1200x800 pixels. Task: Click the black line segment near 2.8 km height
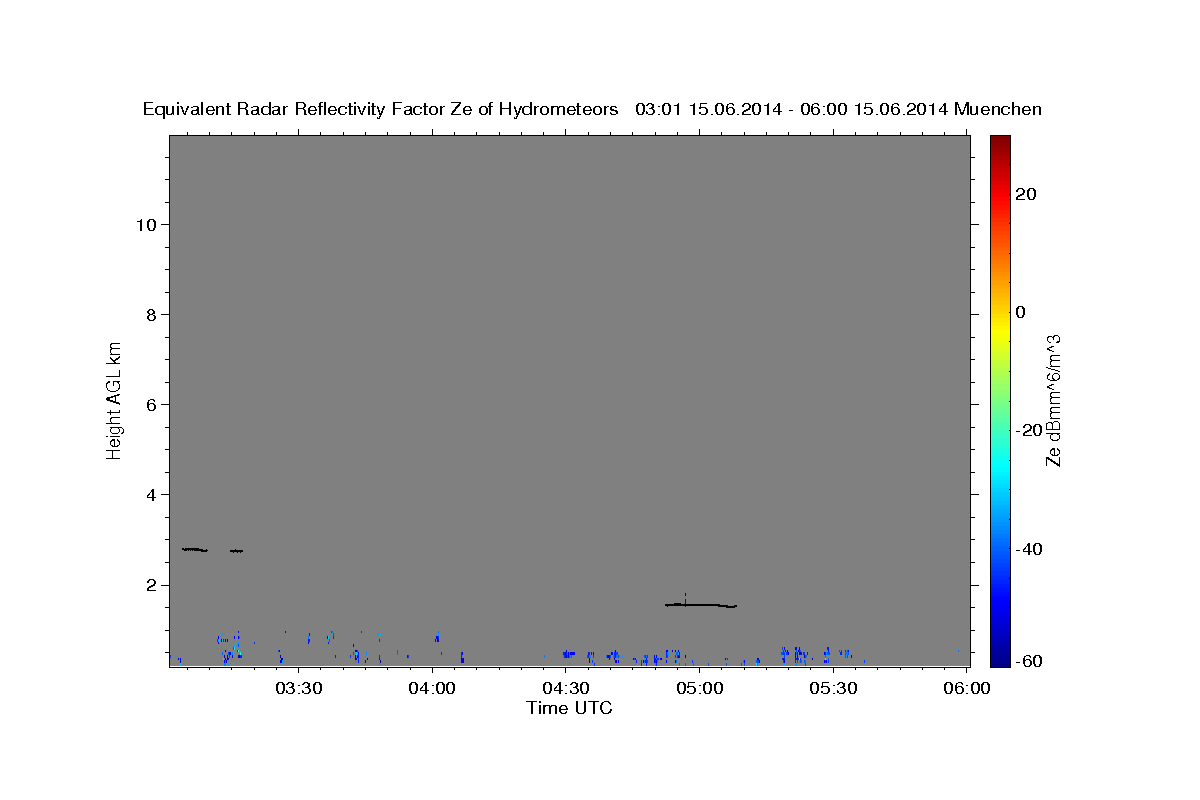195,549
